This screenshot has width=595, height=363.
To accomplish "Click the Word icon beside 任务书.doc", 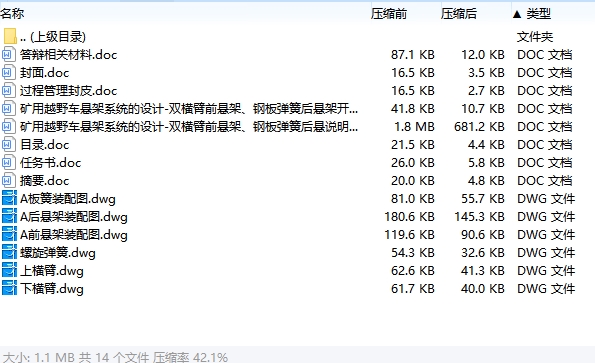I will [8, 163].
